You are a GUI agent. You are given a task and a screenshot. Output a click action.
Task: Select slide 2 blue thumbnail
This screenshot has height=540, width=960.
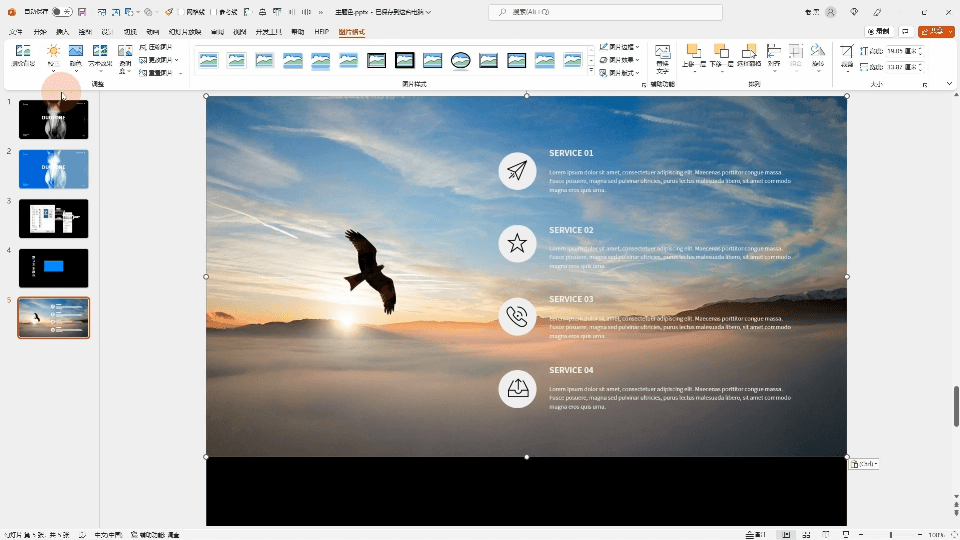point(53,169)
